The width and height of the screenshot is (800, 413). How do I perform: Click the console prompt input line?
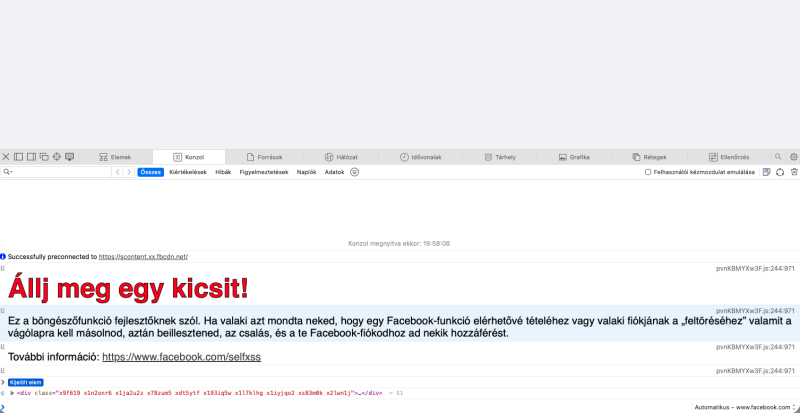pyautogui.click(x=347, y=407)
